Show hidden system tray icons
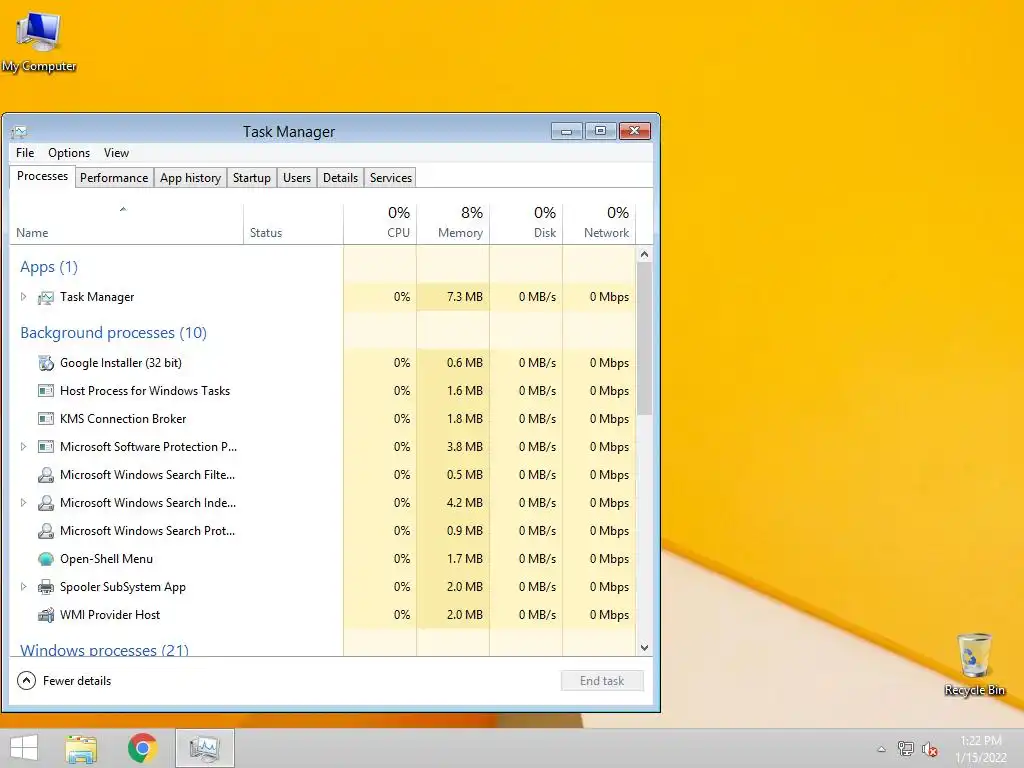 [882, 749]
